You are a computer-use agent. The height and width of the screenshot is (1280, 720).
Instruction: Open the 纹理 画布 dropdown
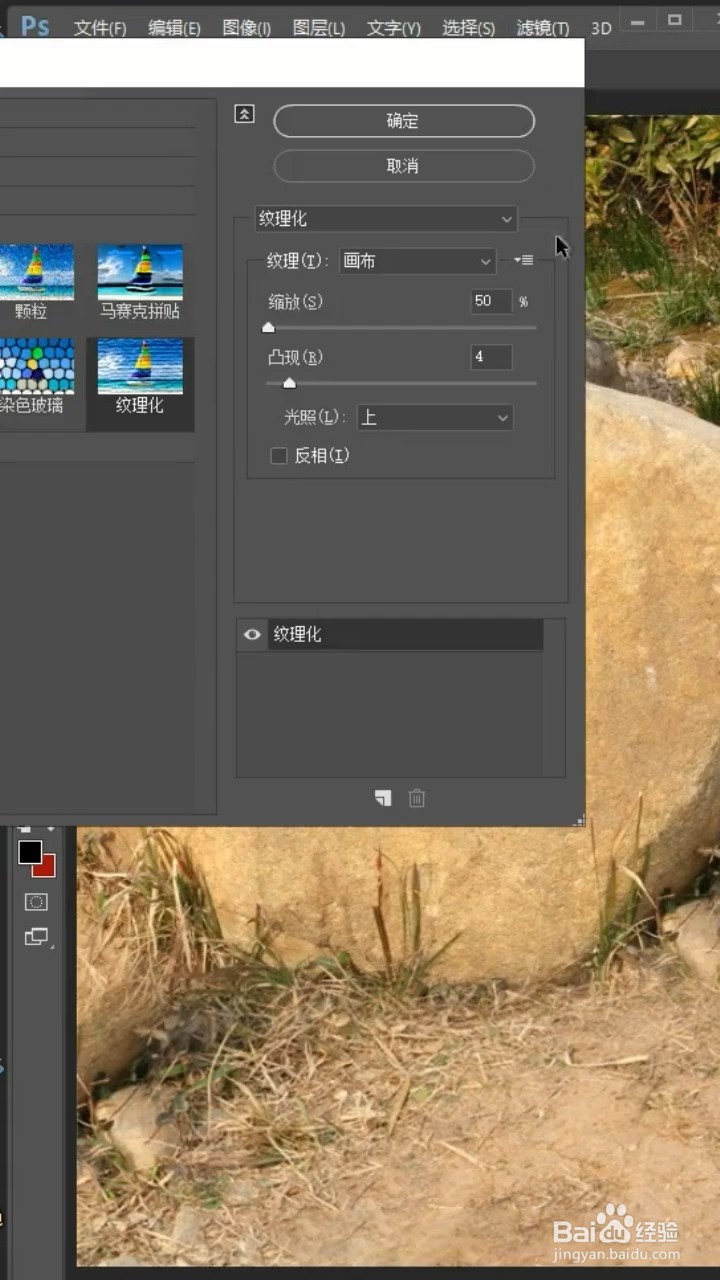(417, 261)
